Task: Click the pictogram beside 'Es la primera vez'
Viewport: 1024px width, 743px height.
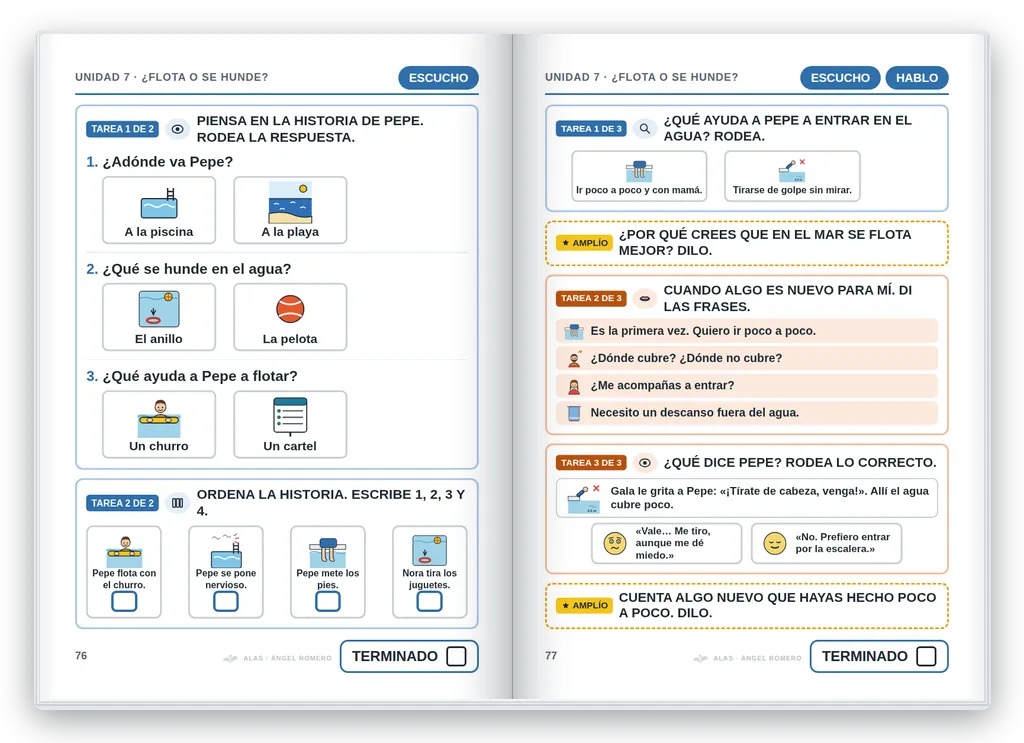Action: [573, 331]
